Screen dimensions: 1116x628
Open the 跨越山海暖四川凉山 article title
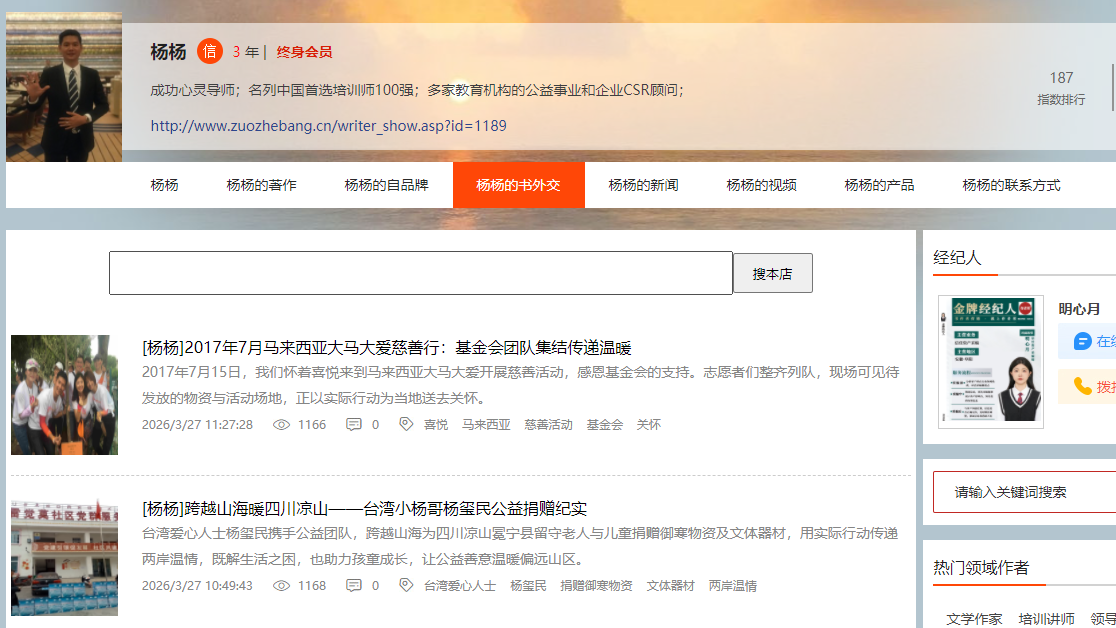point(364,509)
